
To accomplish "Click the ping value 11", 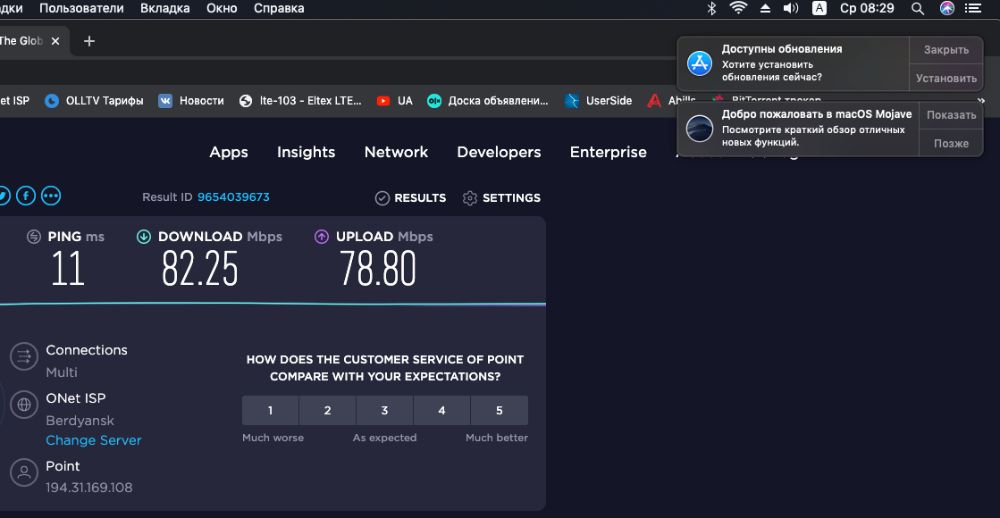I will 68,269.
